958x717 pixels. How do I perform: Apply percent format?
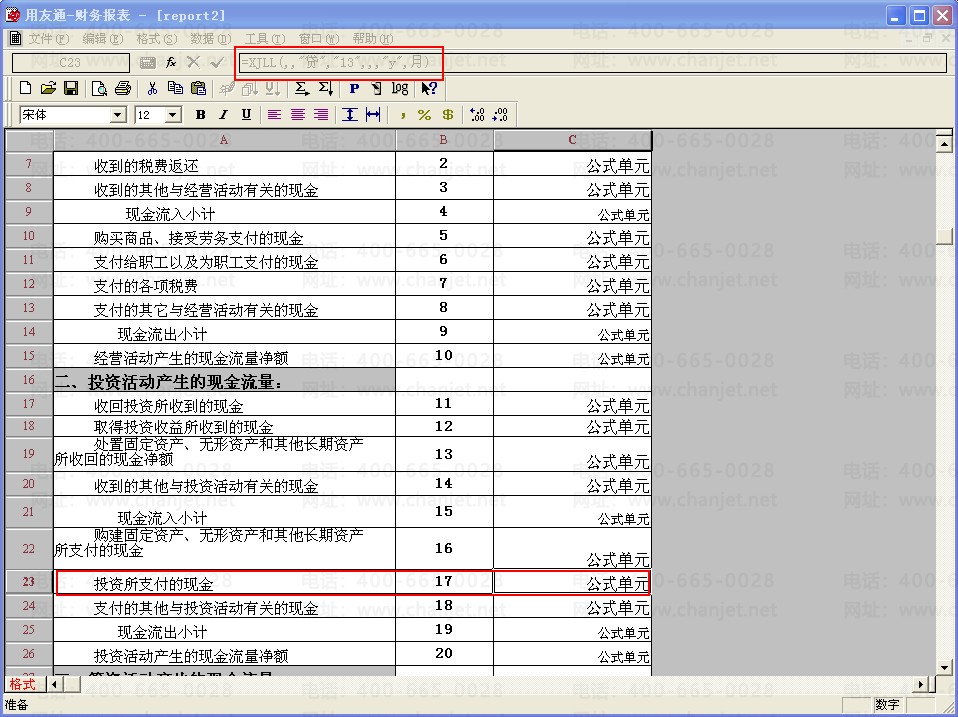click(x=425, y=115)
